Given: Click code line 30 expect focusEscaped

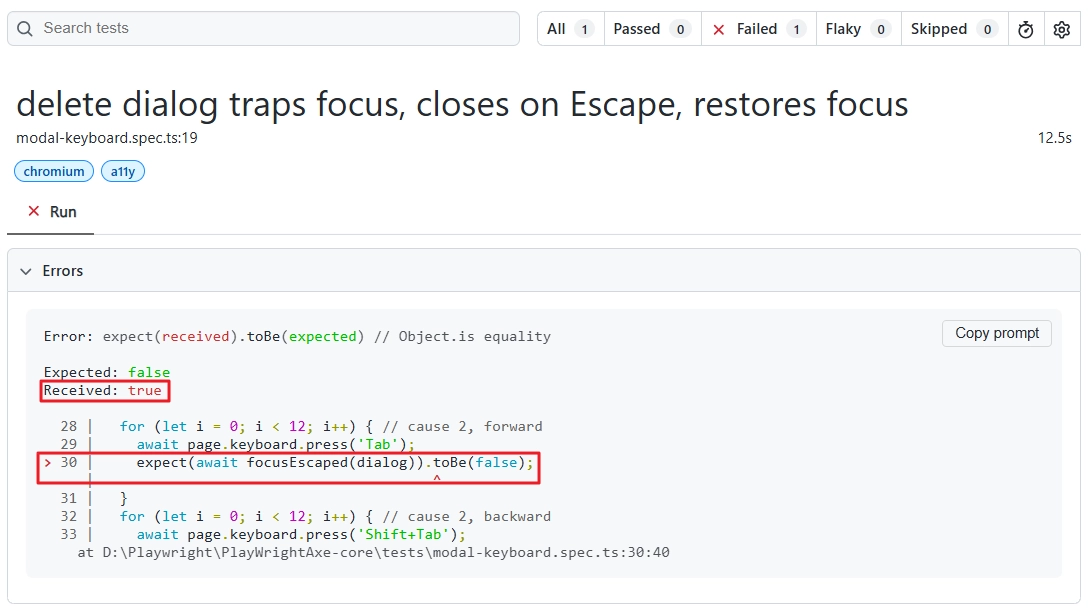Looking at the screenshot, I should [335, 463].
